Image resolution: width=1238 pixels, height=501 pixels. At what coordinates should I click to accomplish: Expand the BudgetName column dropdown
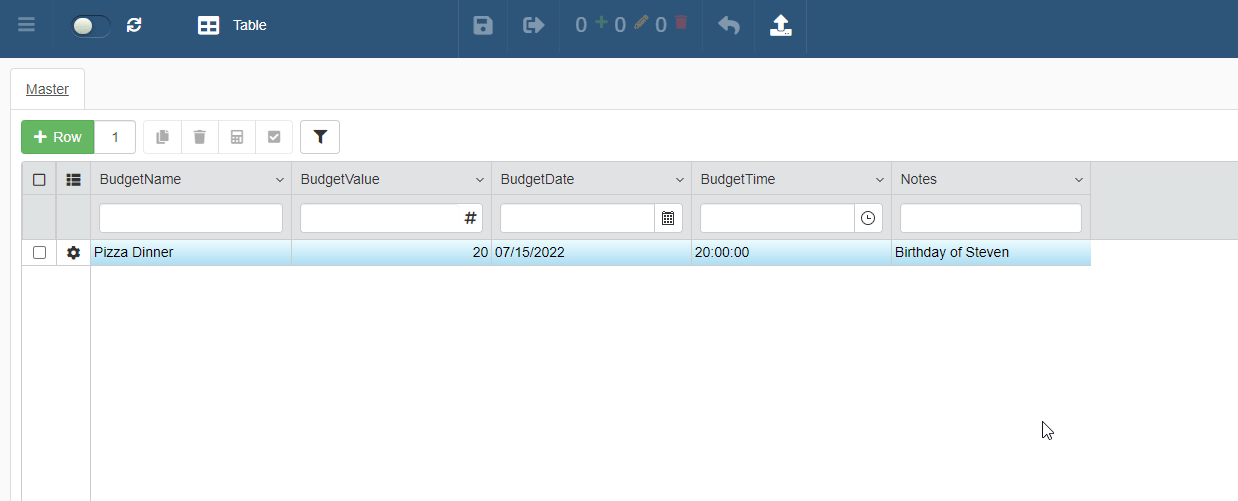coord(279,180)
